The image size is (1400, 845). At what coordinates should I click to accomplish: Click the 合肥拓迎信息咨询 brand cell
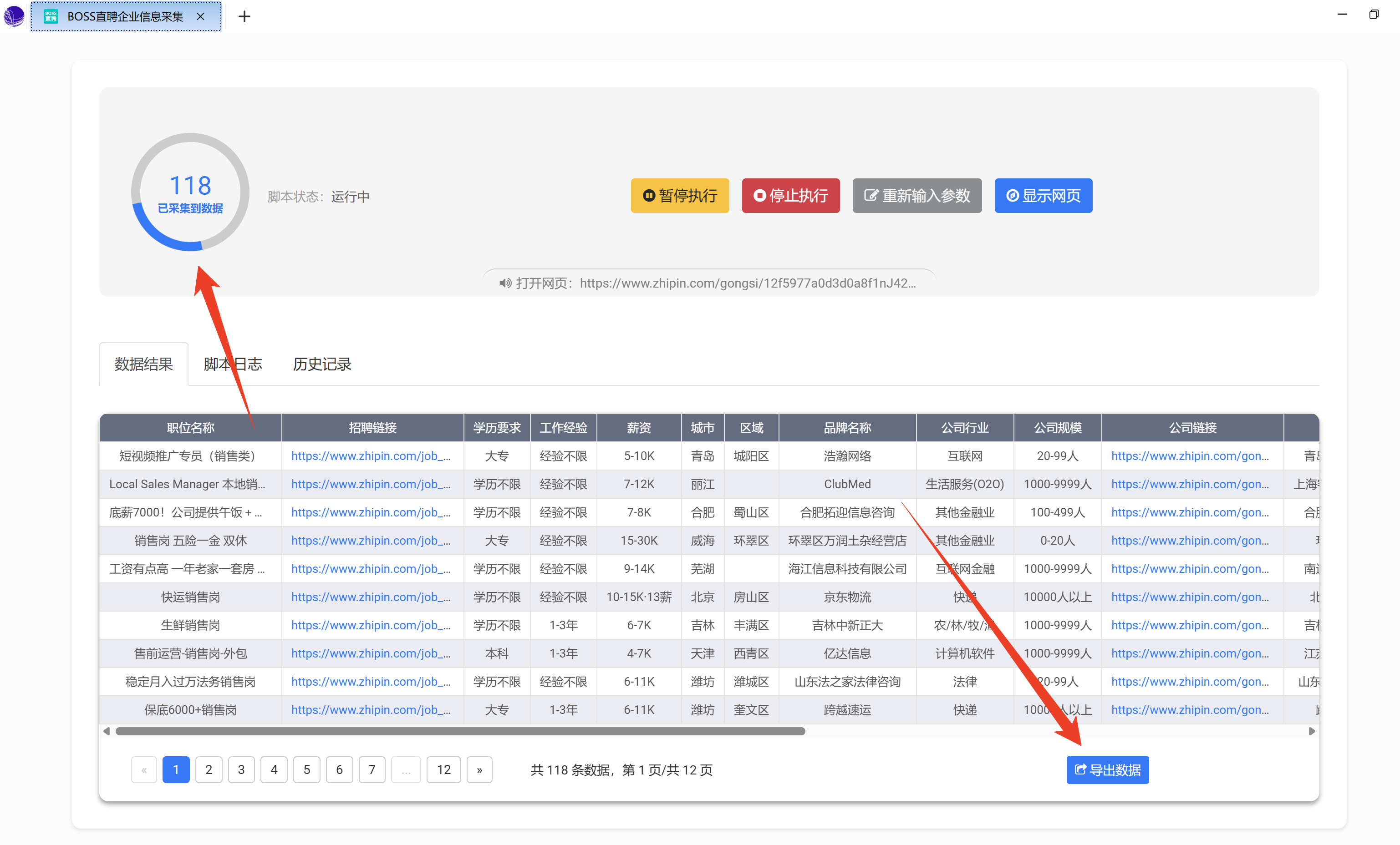847,513
